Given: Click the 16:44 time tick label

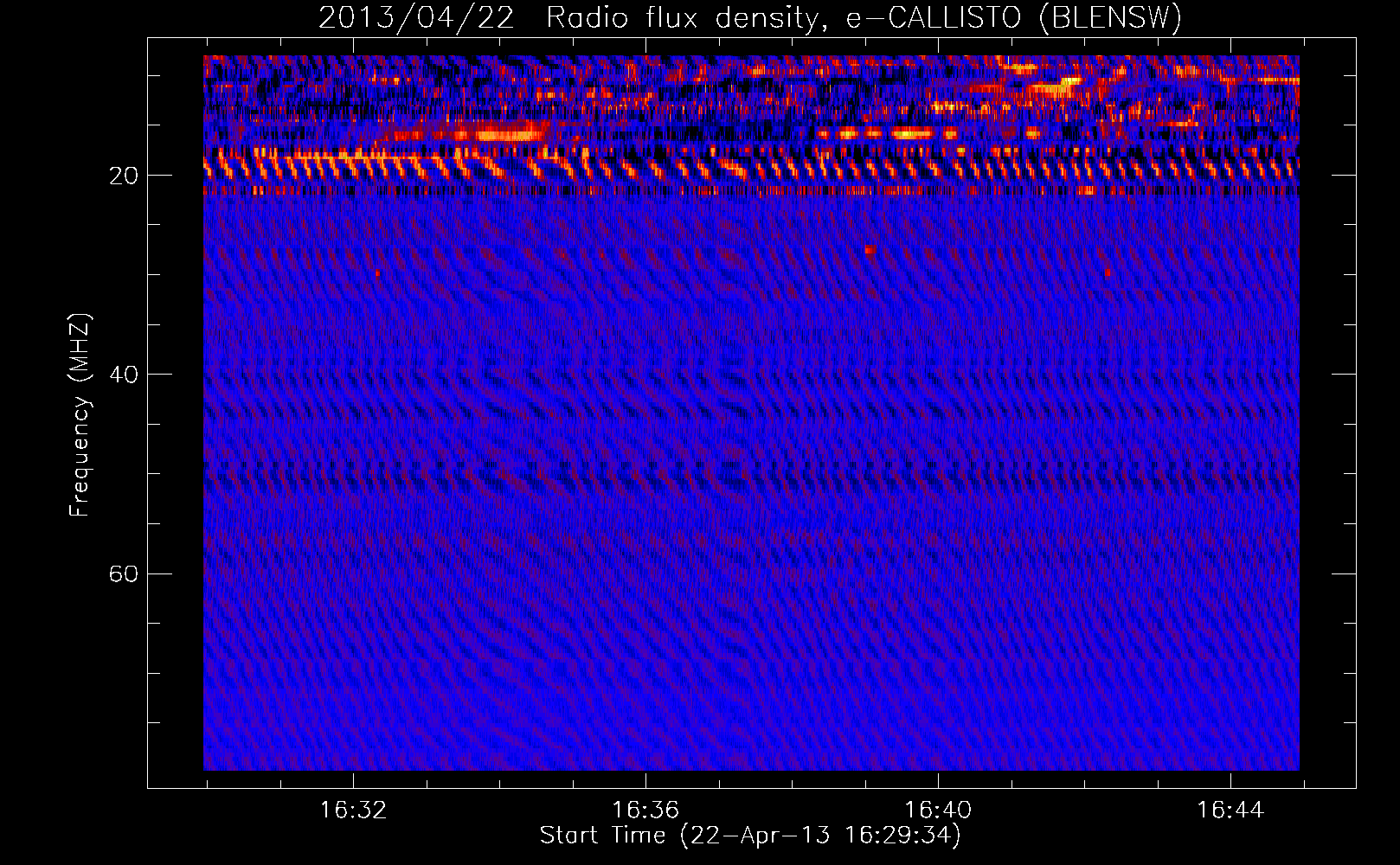Looking at the screenshot, I should click(x=1230, y=811).
